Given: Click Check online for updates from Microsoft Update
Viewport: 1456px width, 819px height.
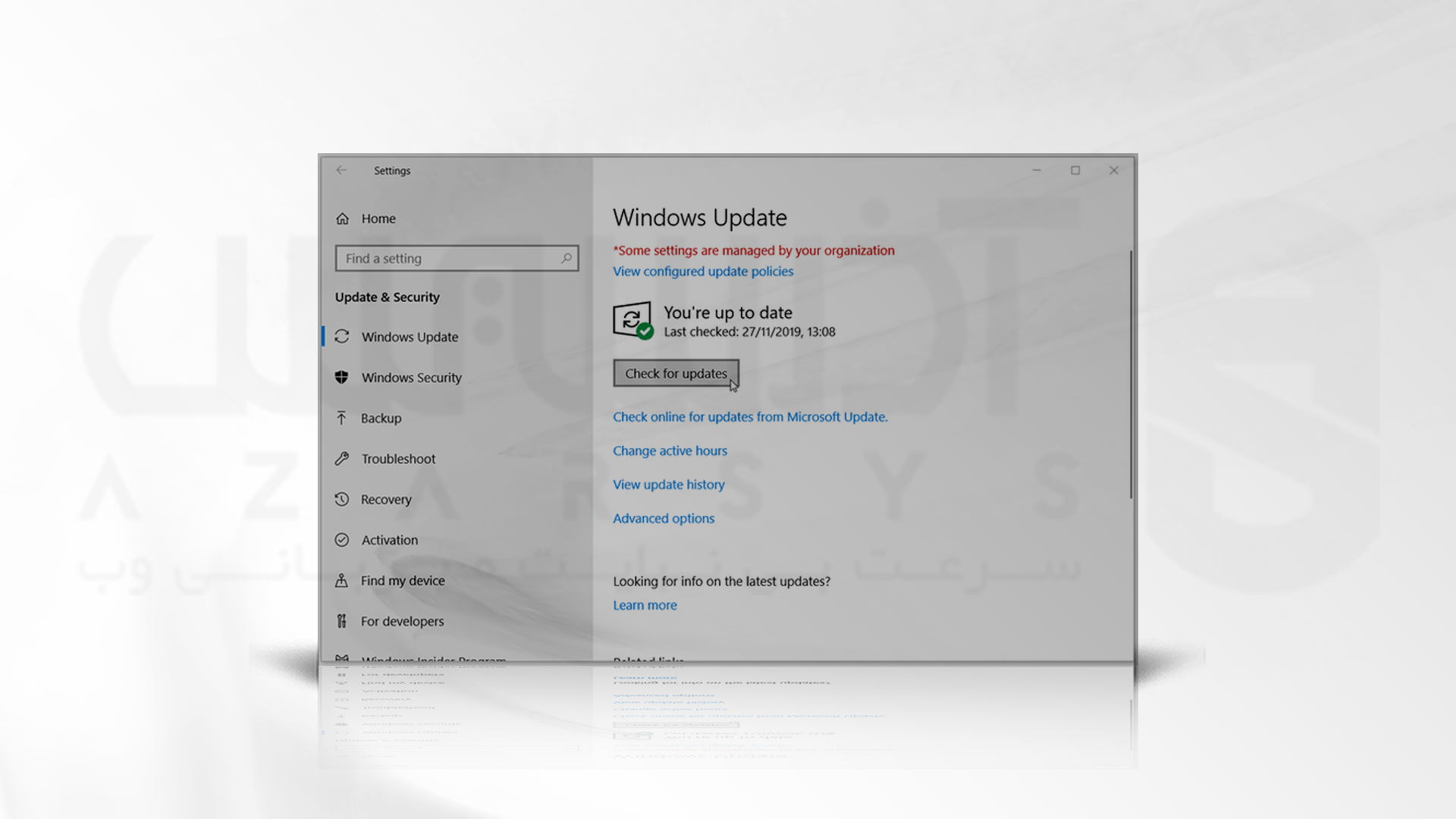Looking at the screenshot, I should 750,417.
